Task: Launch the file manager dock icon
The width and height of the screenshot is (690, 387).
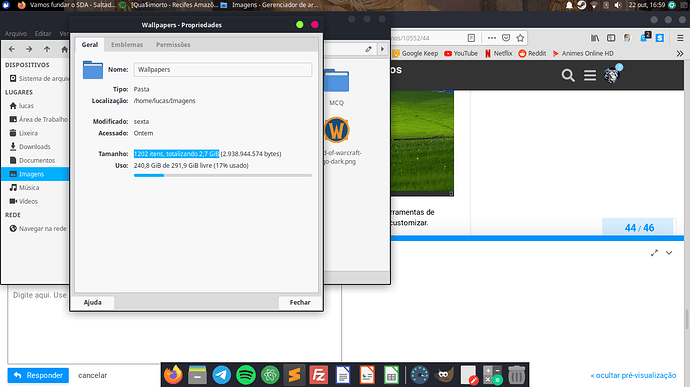Action: pos(197,375)
